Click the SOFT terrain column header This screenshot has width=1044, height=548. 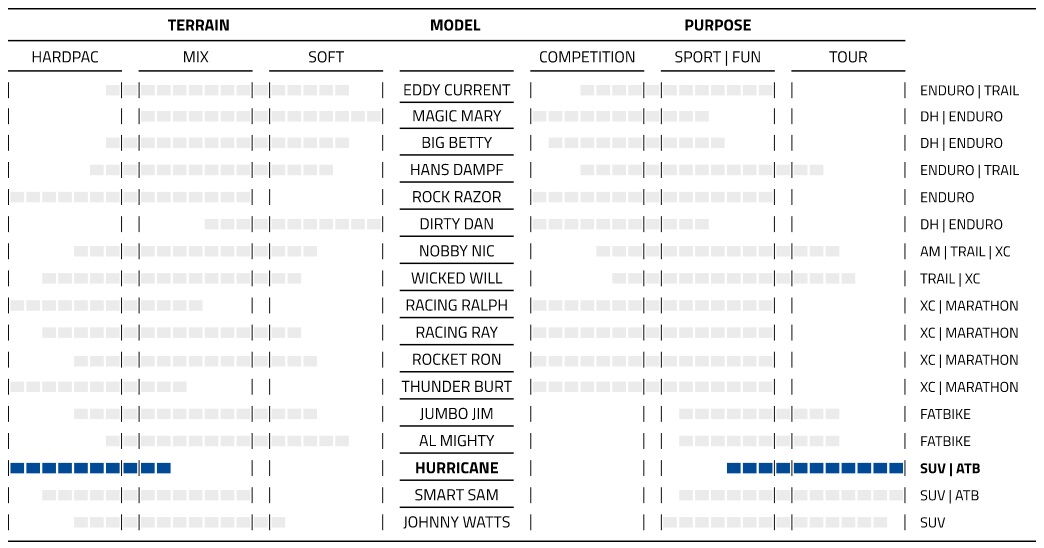[326, 57]
